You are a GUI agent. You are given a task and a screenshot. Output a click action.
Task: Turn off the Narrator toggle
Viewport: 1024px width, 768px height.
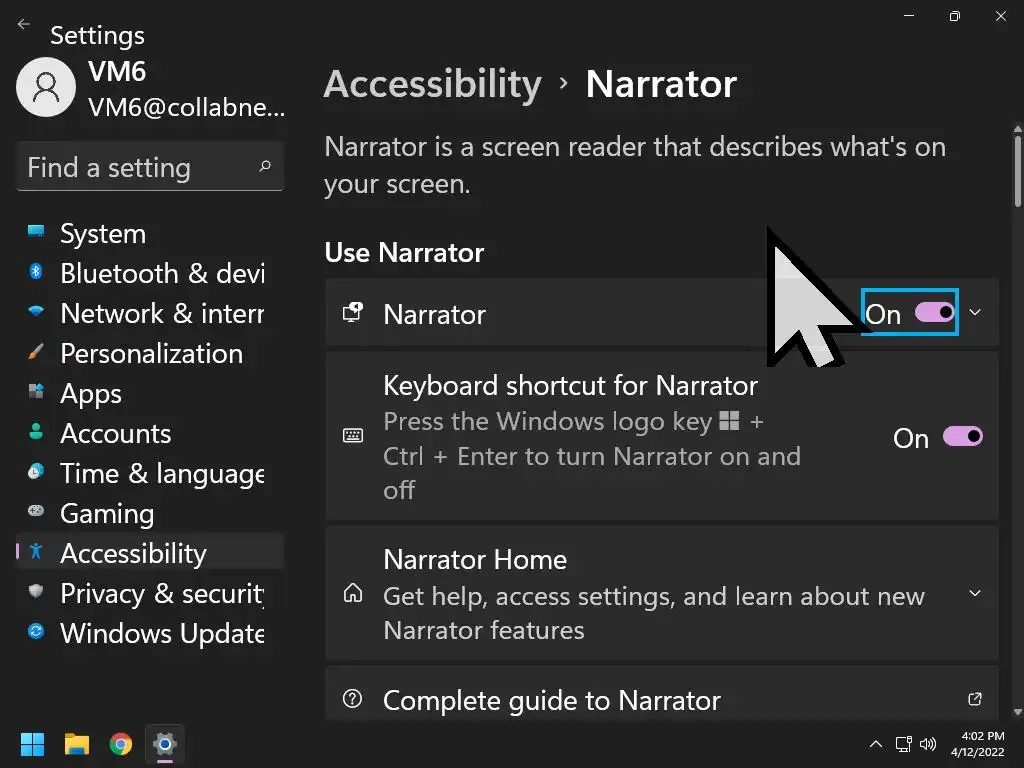935,313
